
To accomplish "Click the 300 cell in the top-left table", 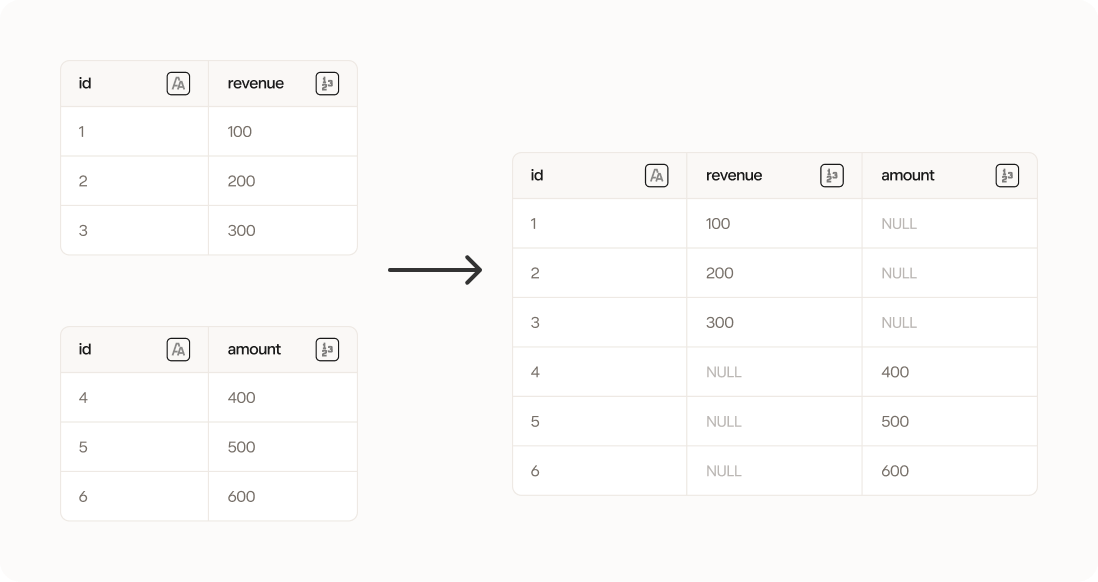I will pyautogui.click(x=283, y=230).
